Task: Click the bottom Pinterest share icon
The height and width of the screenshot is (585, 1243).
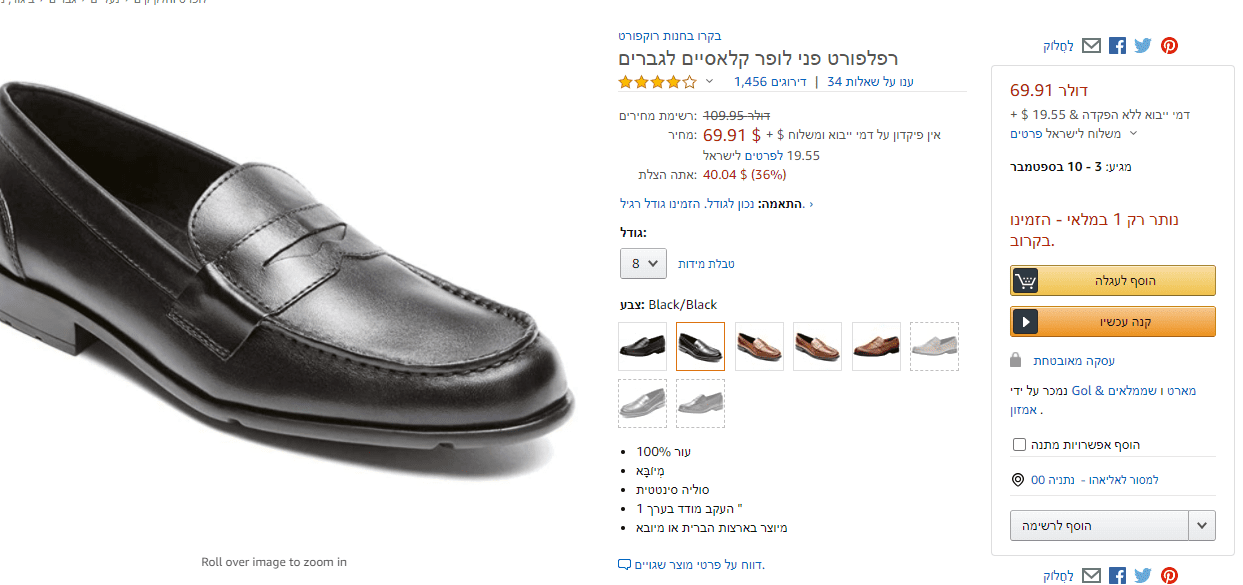Action: [x=1169, y=576]
